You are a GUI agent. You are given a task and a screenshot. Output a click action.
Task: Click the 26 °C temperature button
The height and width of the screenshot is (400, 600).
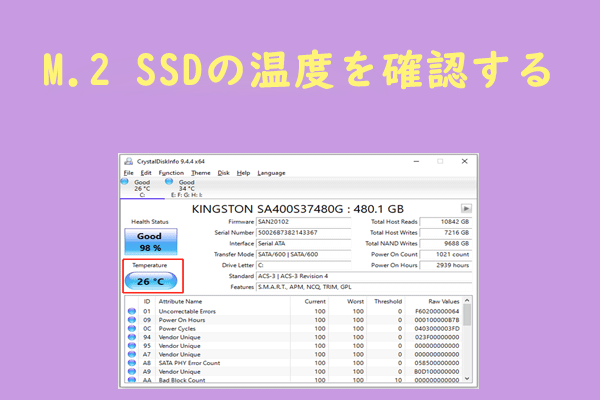coord(151,281)
